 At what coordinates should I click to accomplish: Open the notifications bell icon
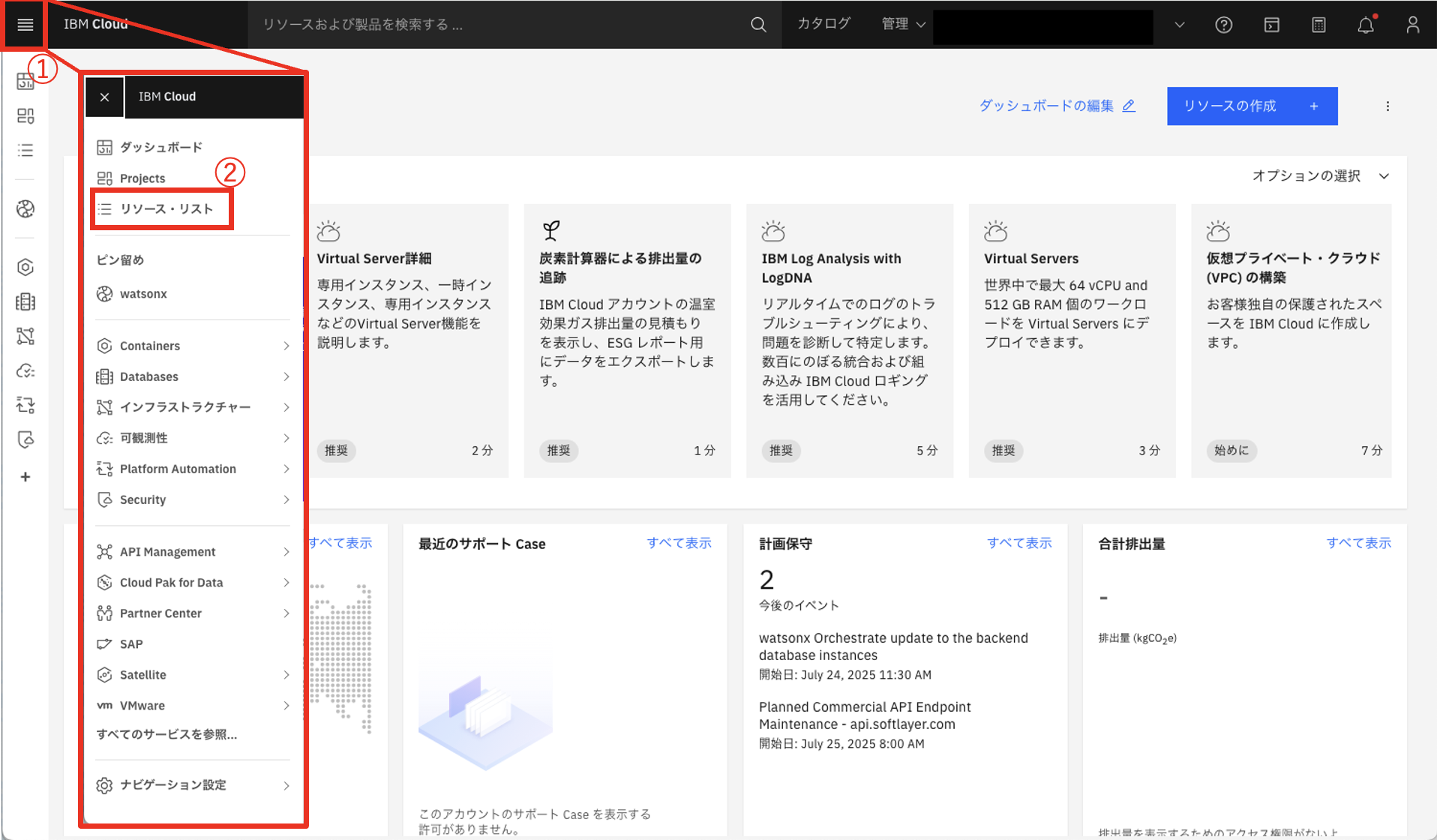coord(1365,25)
